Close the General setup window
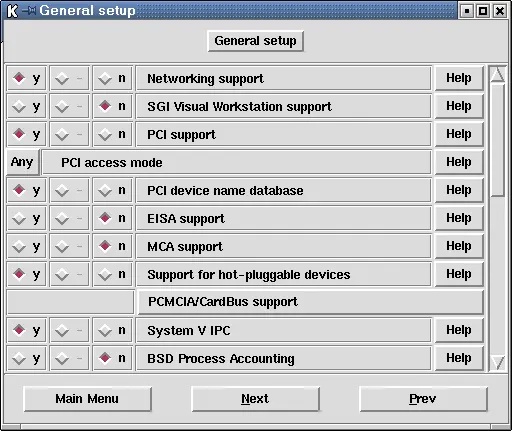Viewport: 512px width, 431px height. (x=500, y=11)
